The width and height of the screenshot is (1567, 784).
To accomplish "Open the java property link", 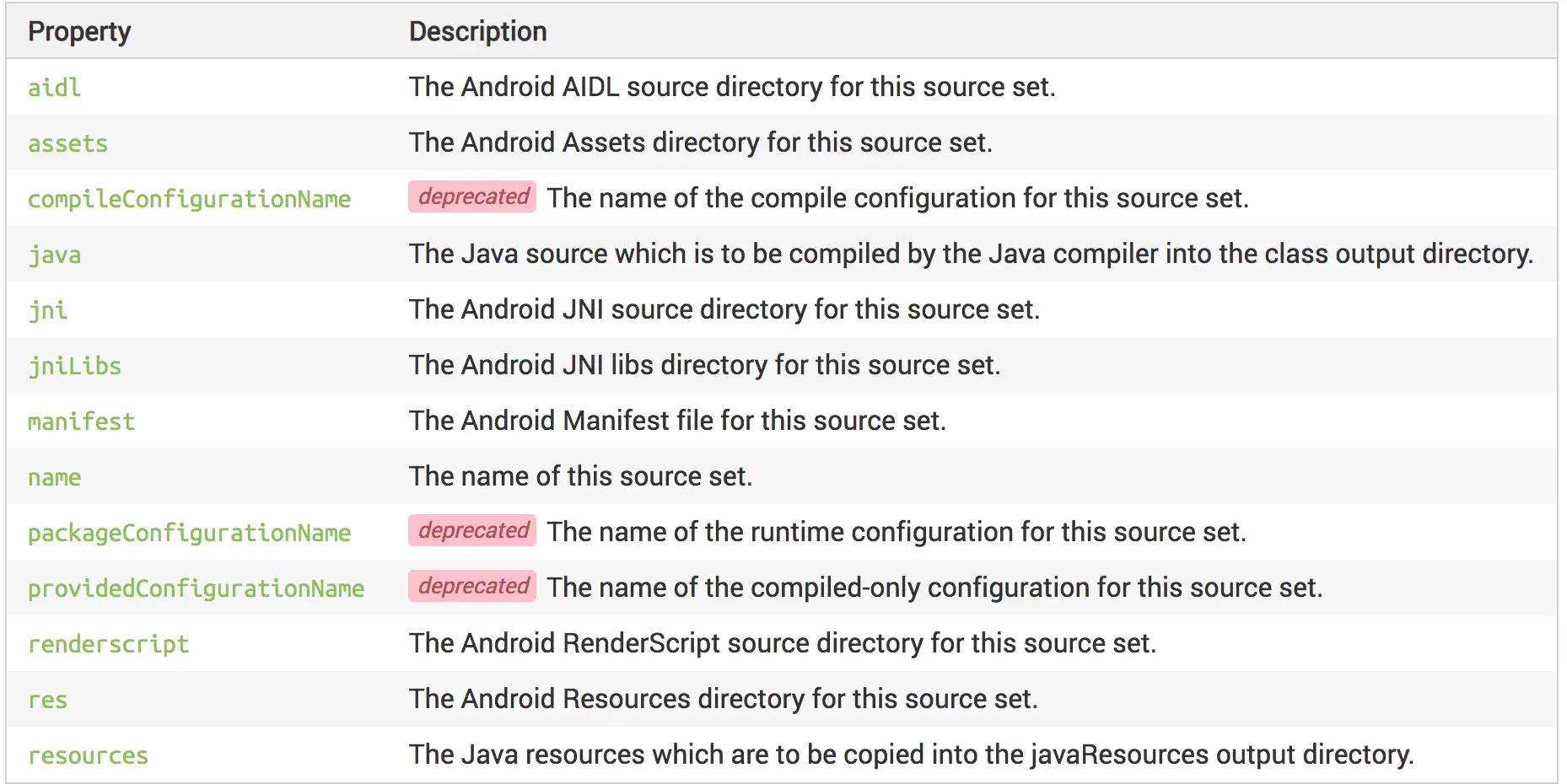I will click(x=54, y=255).
